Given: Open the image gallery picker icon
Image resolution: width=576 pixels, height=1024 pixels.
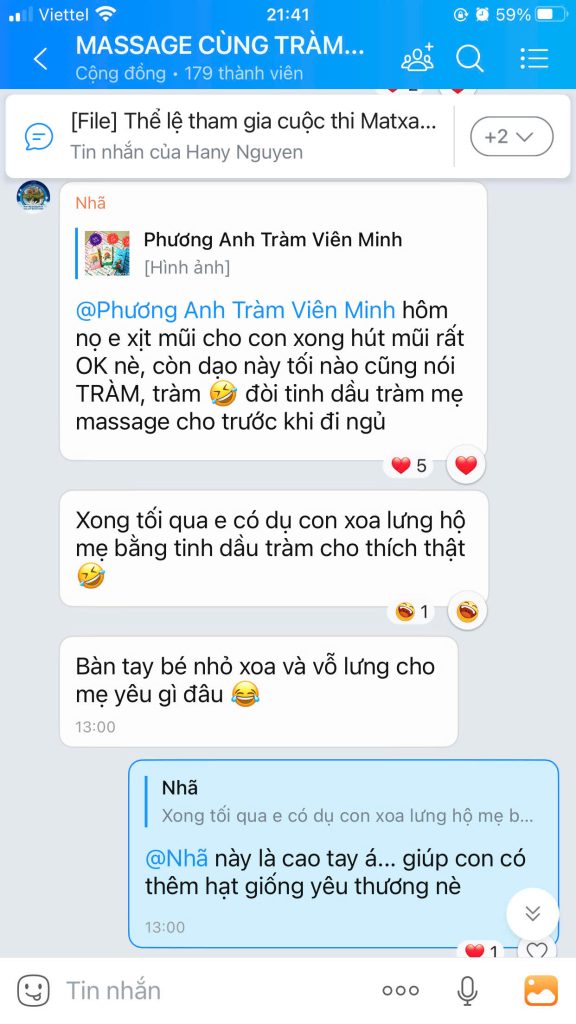Looking at the screenshot, I should (541, 991).
